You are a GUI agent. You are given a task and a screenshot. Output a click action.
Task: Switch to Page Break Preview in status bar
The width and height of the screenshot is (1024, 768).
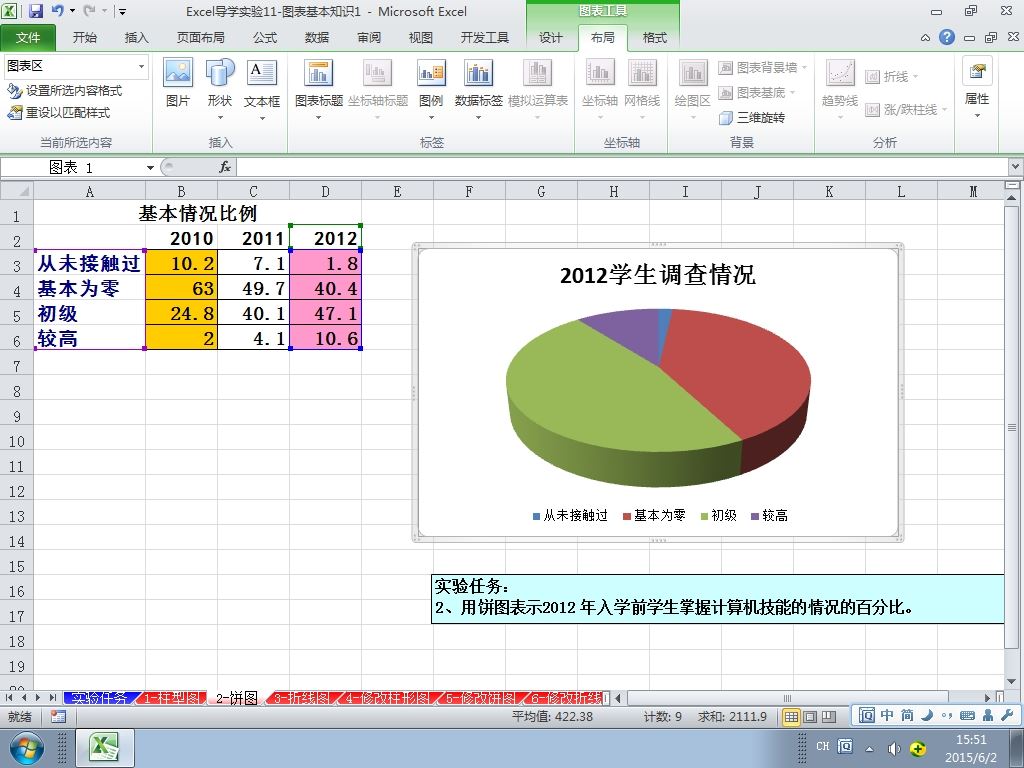coord(829,717)
